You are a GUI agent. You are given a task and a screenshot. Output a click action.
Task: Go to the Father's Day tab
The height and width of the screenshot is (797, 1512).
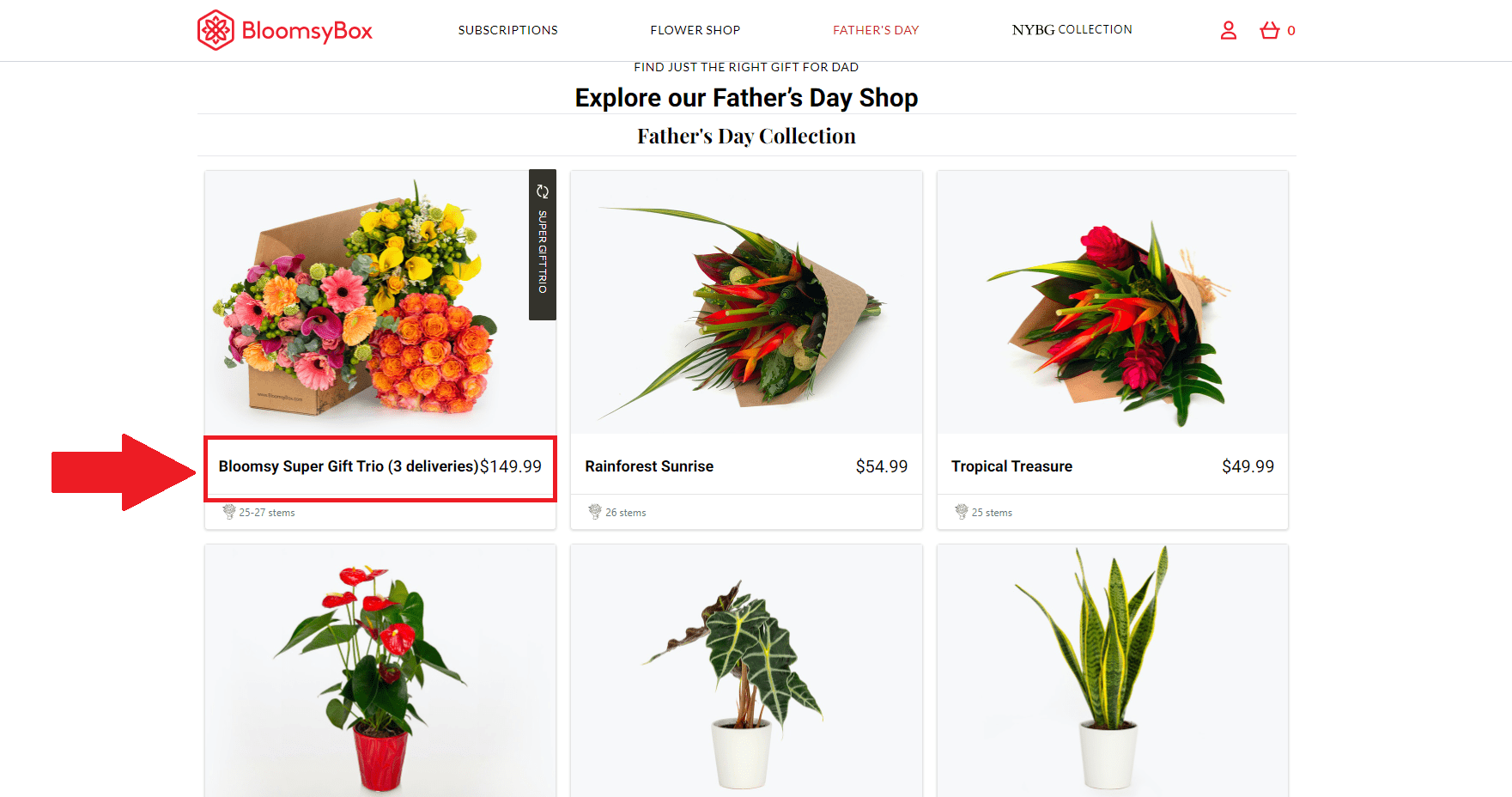click(x=876, y=30)
